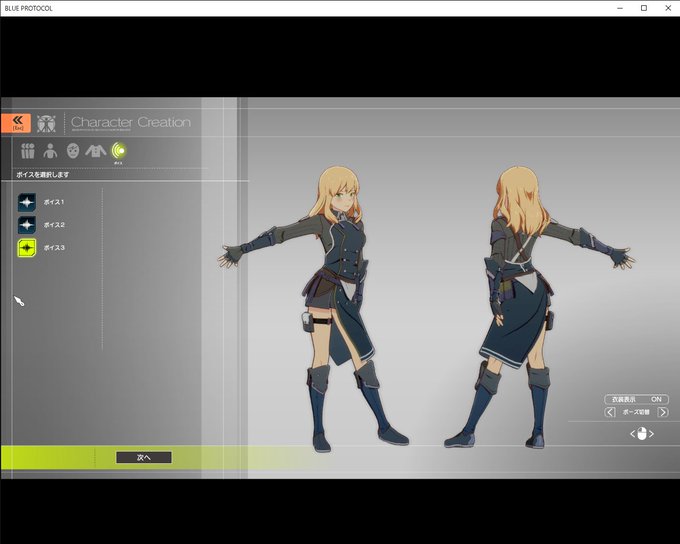This screenshot has height=544, width=680.
Task: Proceed with the 次へ button
Action: tap(144, 457)
